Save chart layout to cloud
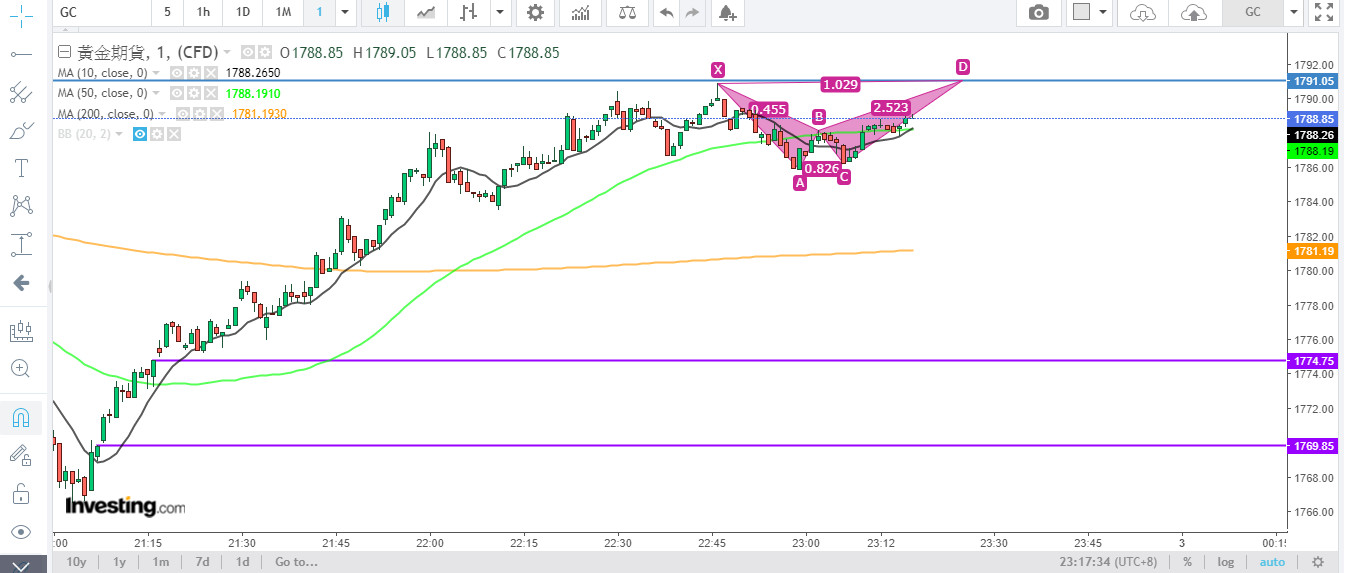 point(1193,13)
